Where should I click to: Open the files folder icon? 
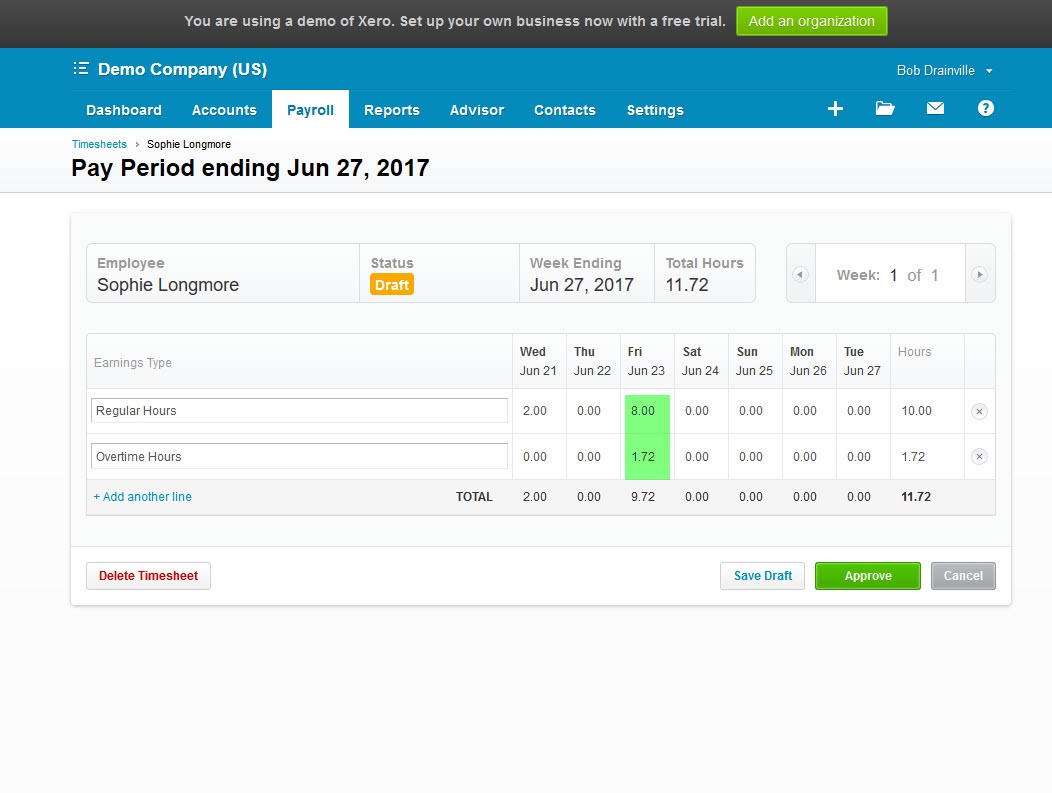tap(885, 108)
